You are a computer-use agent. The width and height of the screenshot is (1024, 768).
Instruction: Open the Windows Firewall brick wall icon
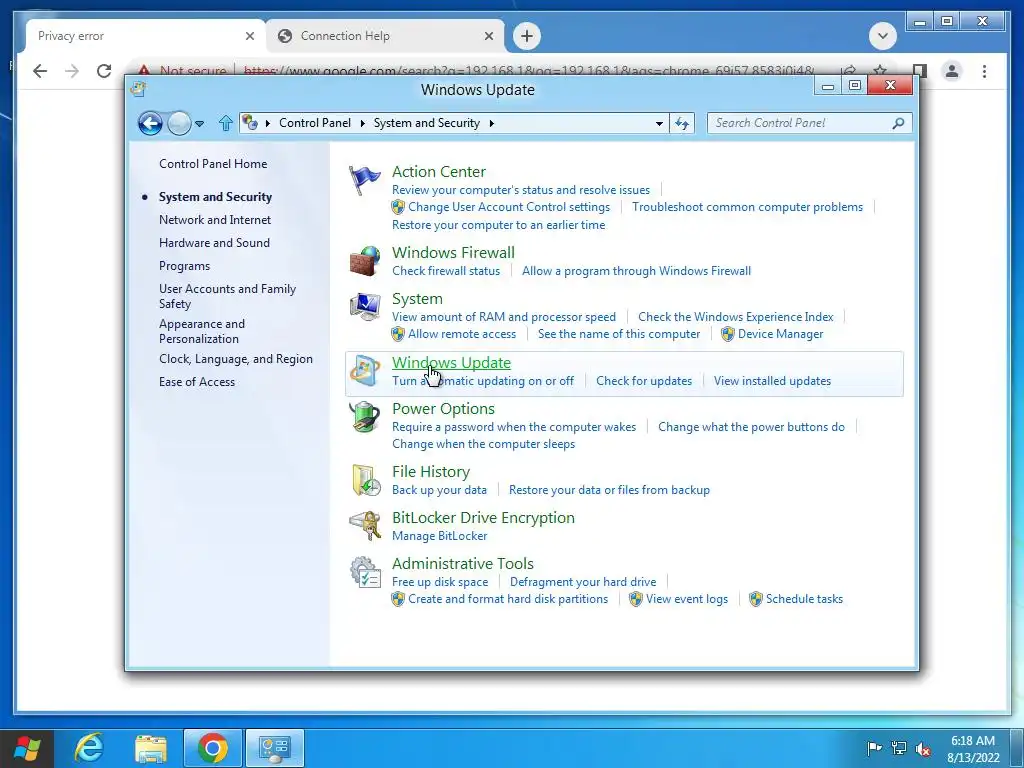(364, 261)
